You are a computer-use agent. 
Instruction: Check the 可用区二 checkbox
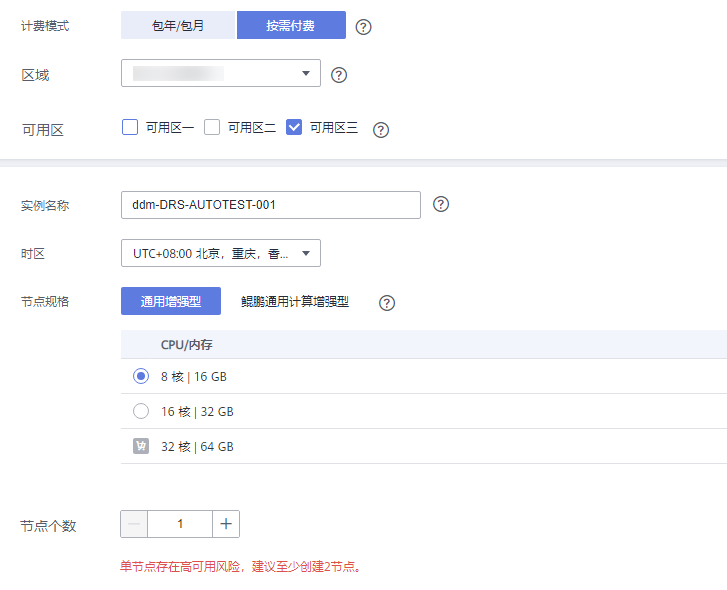(x=212, y=127)
